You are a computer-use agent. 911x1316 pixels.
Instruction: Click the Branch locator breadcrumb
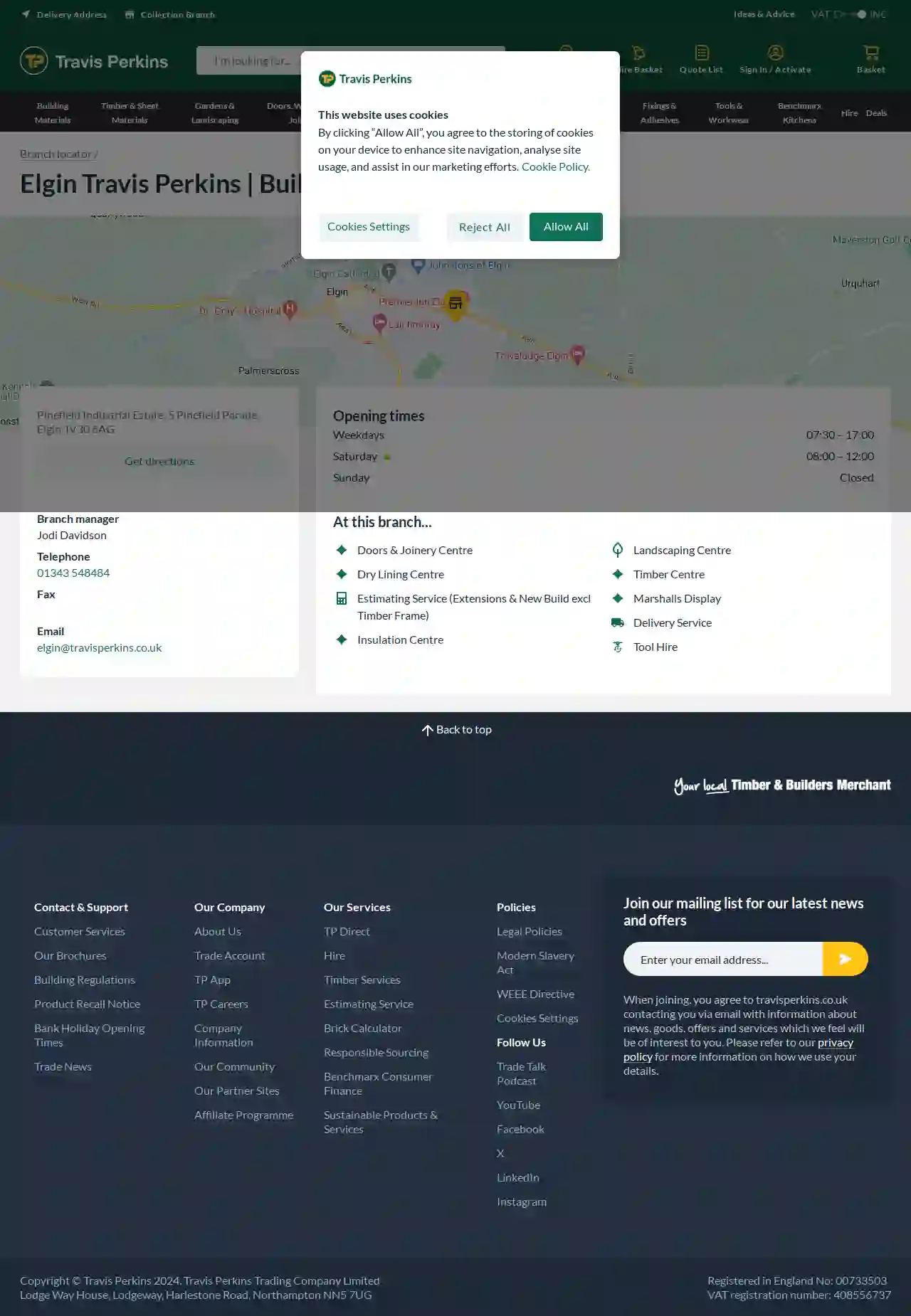pyautogui.click(x=56, y=154)
